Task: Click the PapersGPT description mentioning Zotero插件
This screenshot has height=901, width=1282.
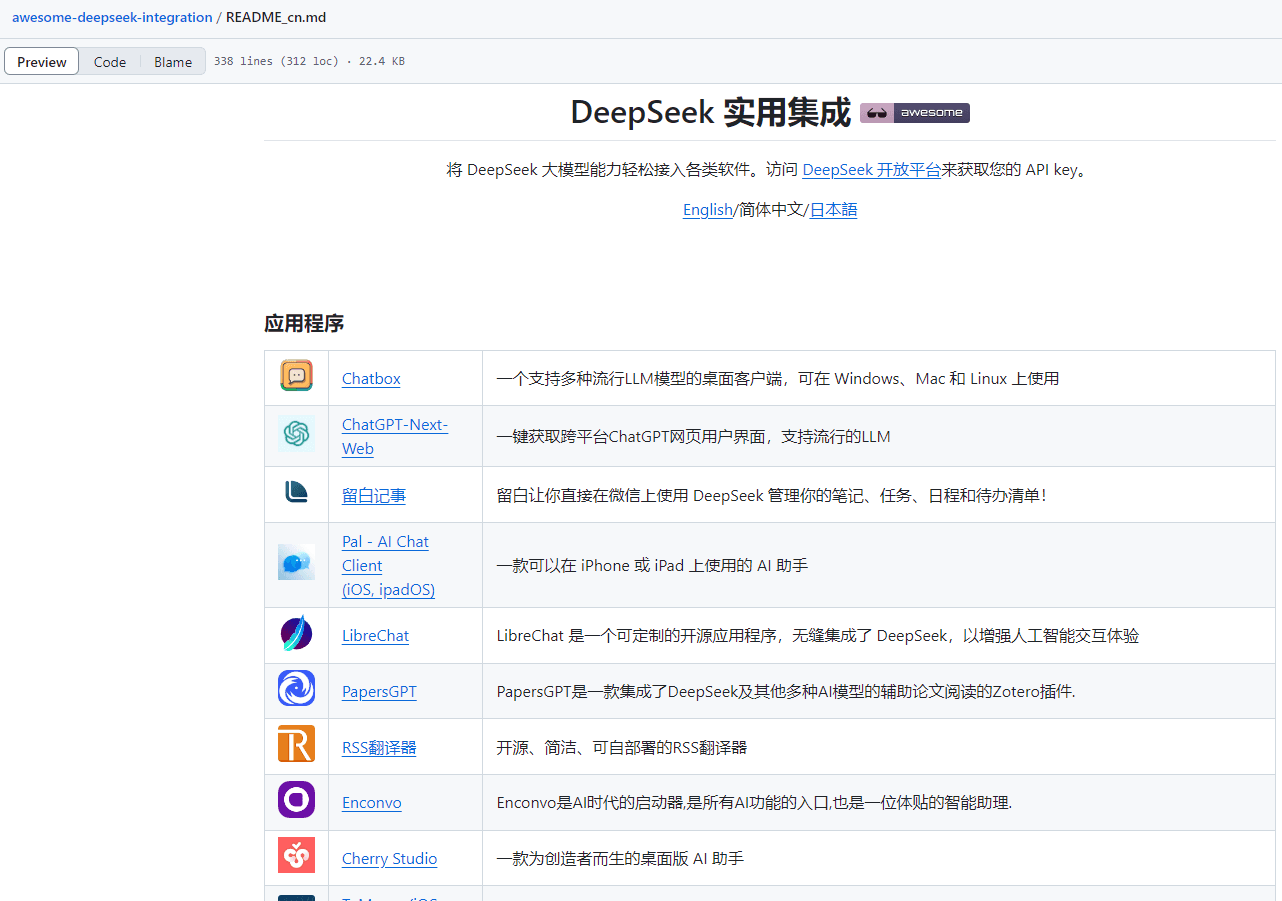Action: coord(786,692)
